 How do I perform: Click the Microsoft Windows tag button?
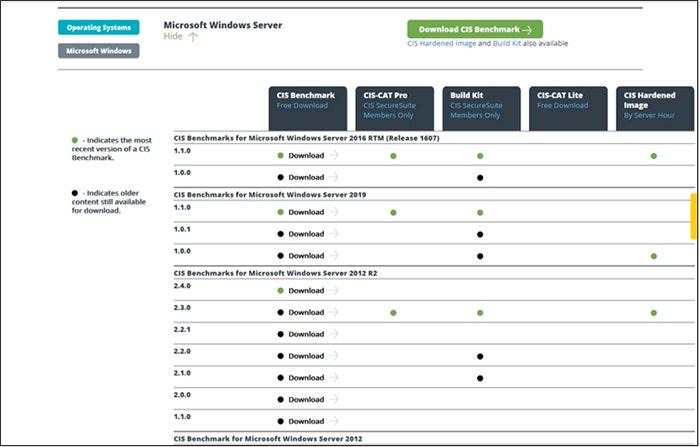coord(99,51)
